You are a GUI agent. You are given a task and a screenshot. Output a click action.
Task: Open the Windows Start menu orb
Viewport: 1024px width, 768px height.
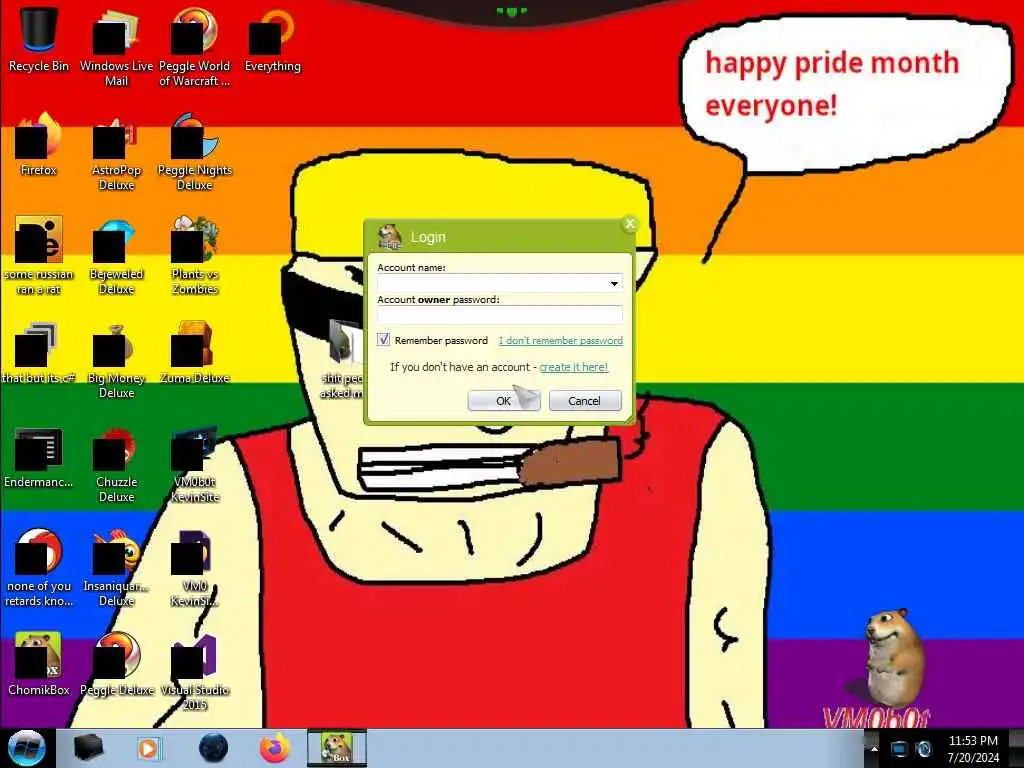coord(26,748)
